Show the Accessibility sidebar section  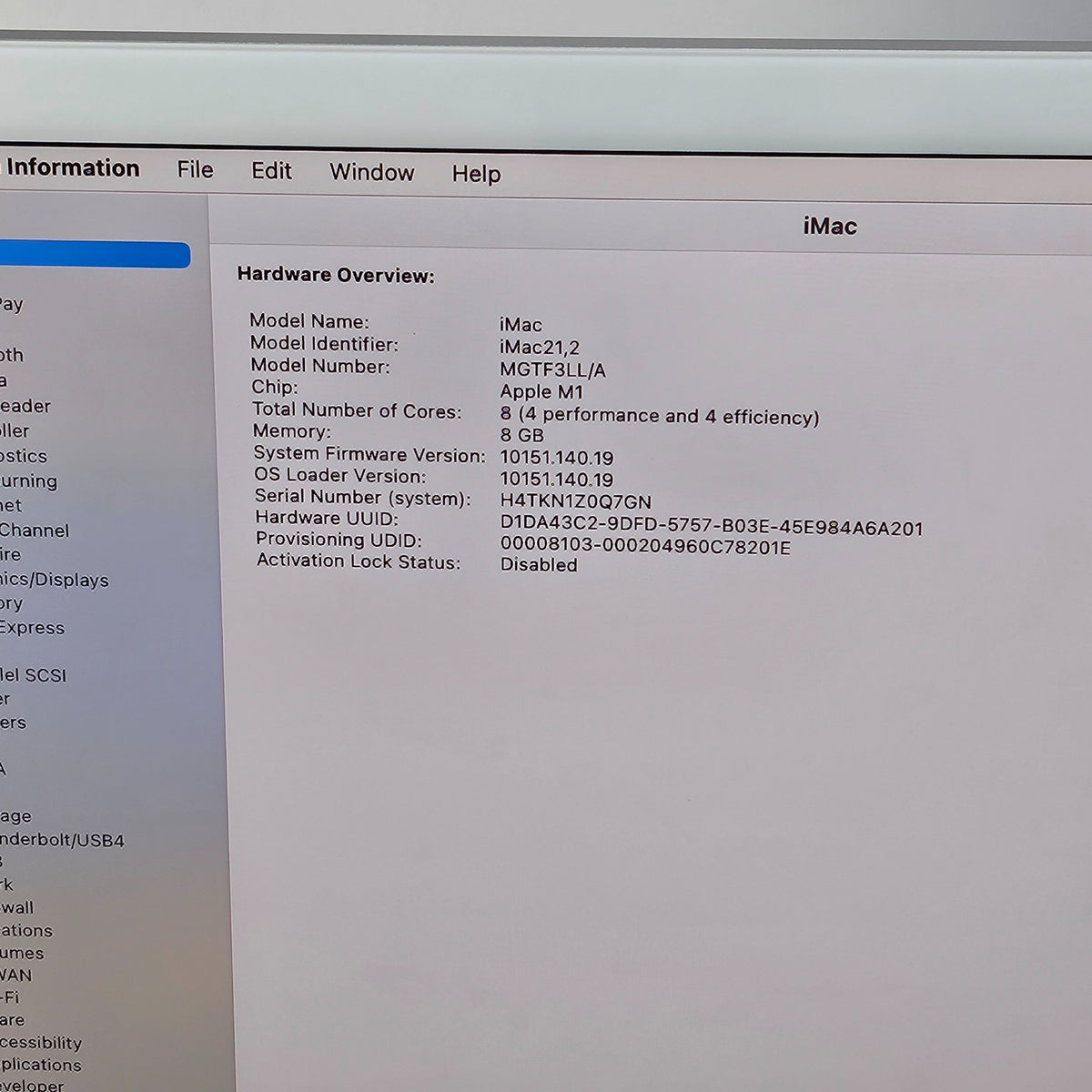(41, 1042)
